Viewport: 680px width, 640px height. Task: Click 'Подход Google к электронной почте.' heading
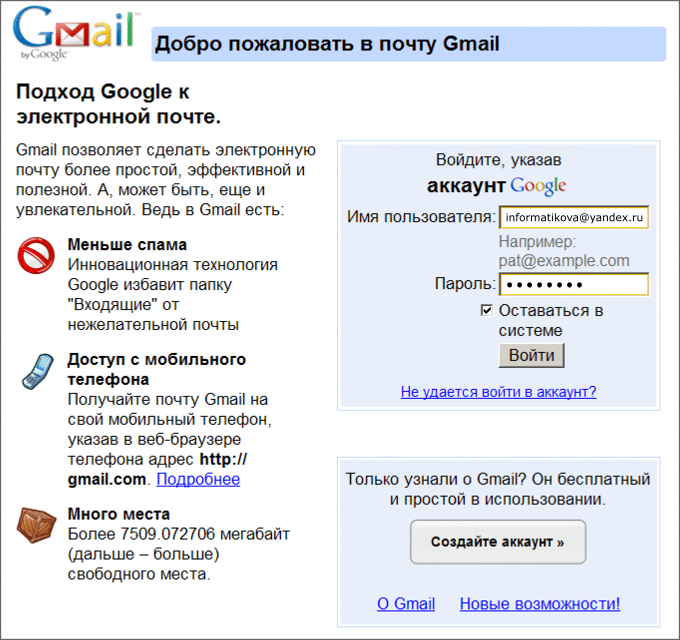[118, 104]
